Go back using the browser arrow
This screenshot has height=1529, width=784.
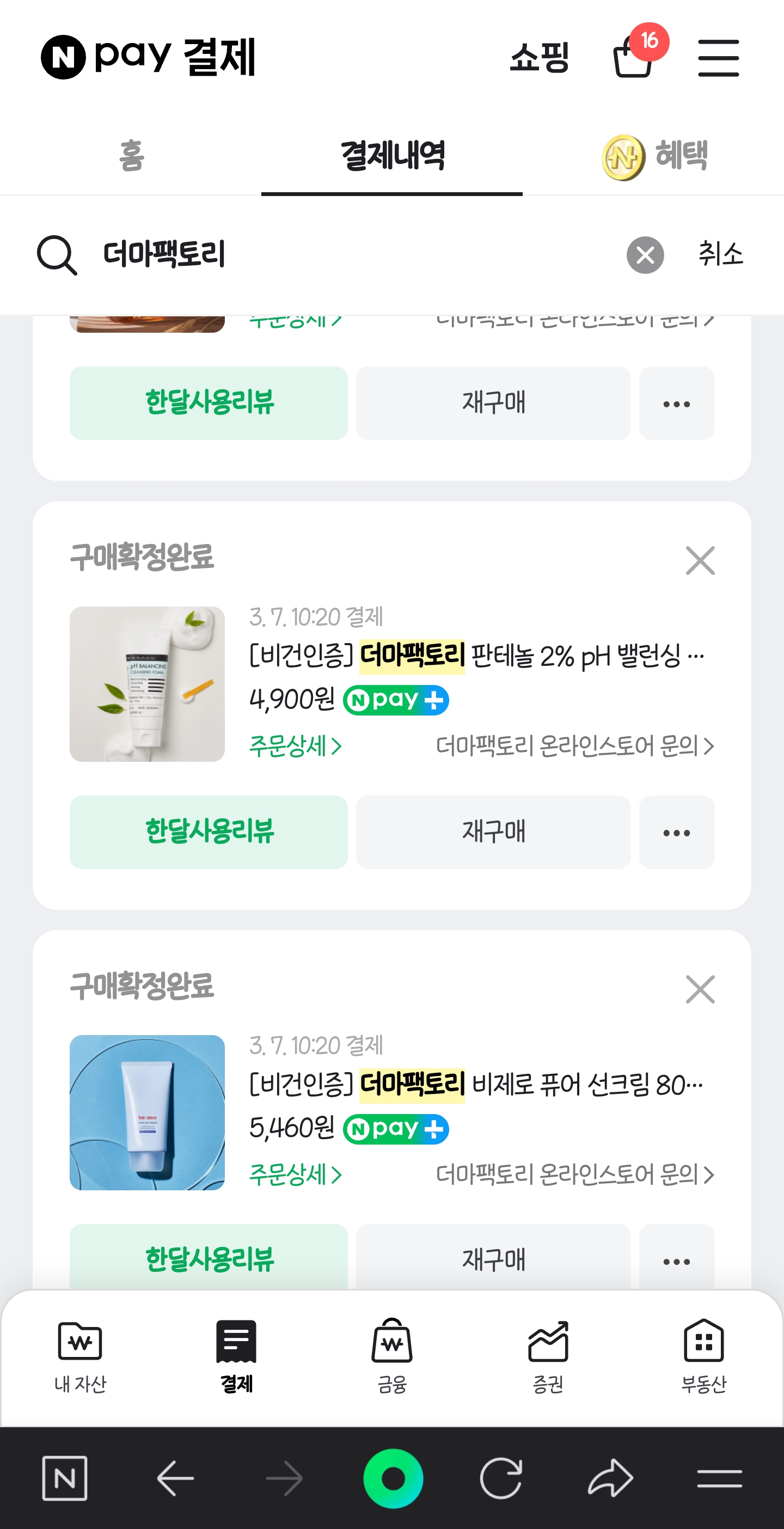point(175,1478)
